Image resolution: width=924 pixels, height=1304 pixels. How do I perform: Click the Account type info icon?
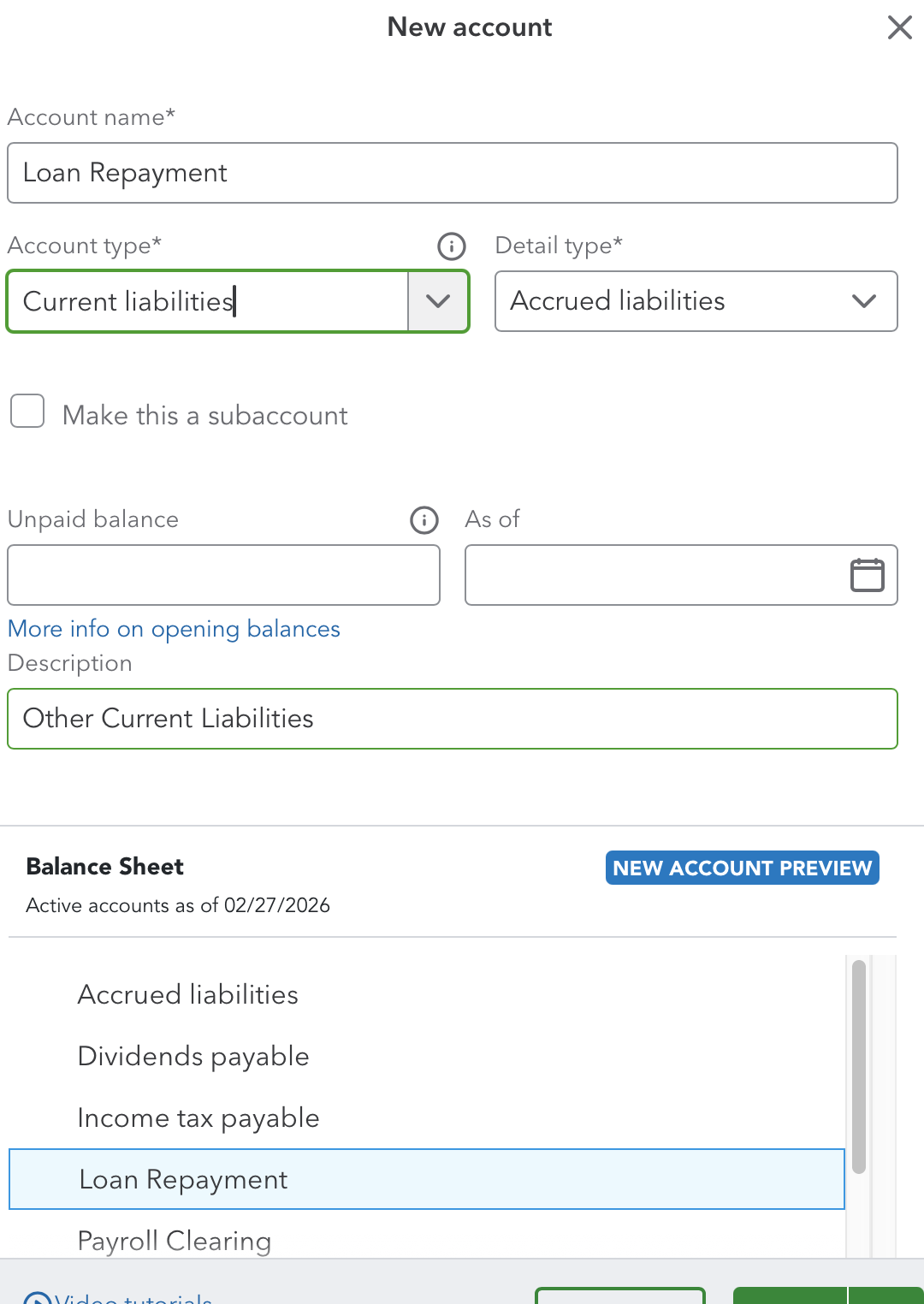451,246
